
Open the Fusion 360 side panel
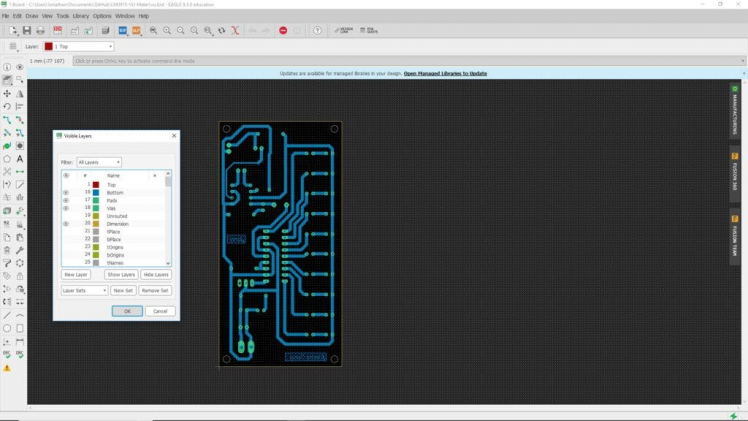(735, 171)
